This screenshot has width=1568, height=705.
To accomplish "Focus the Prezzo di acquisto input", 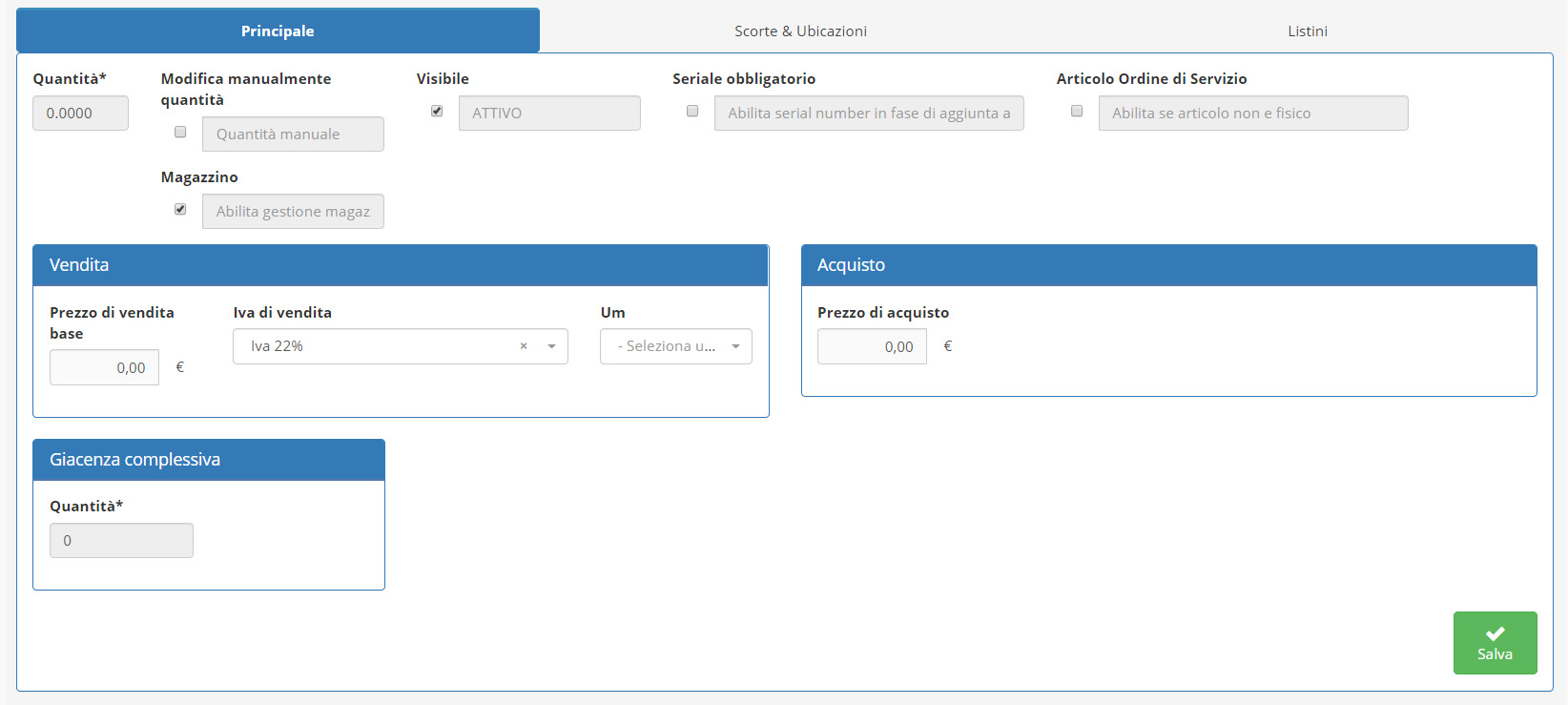I will pos(872,347).
